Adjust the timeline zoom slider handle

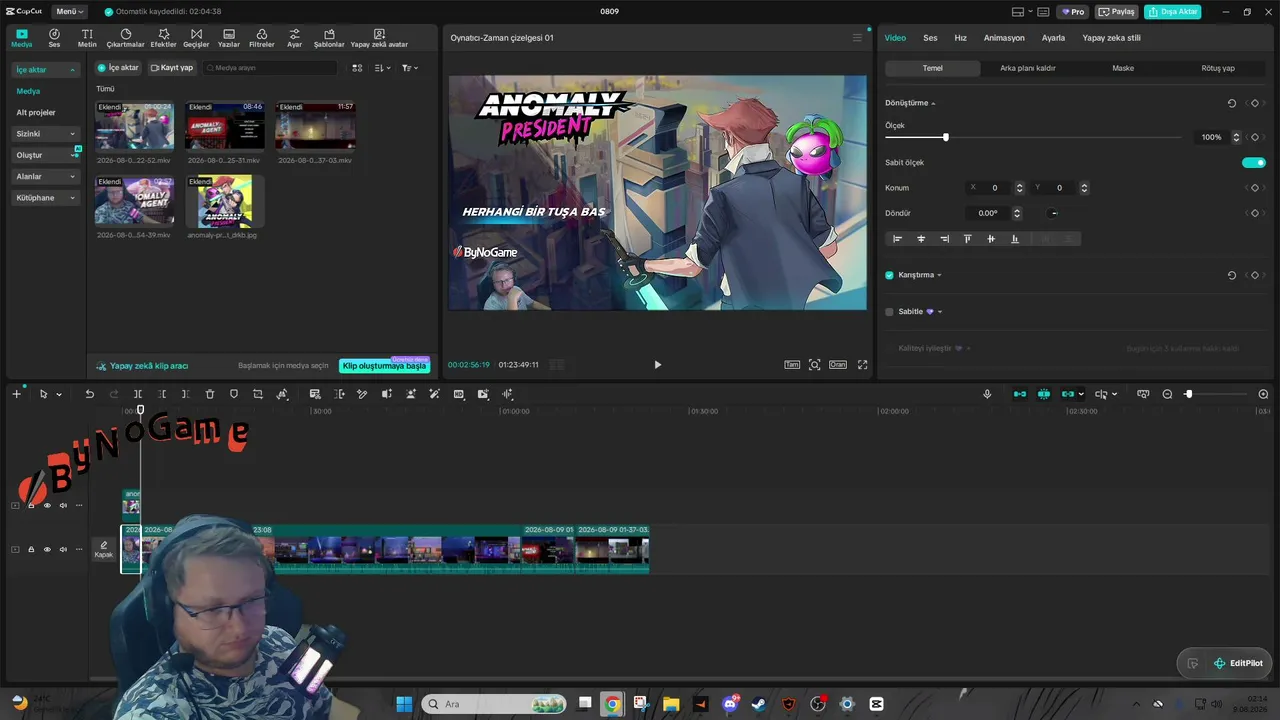[x=1188, y=394]
